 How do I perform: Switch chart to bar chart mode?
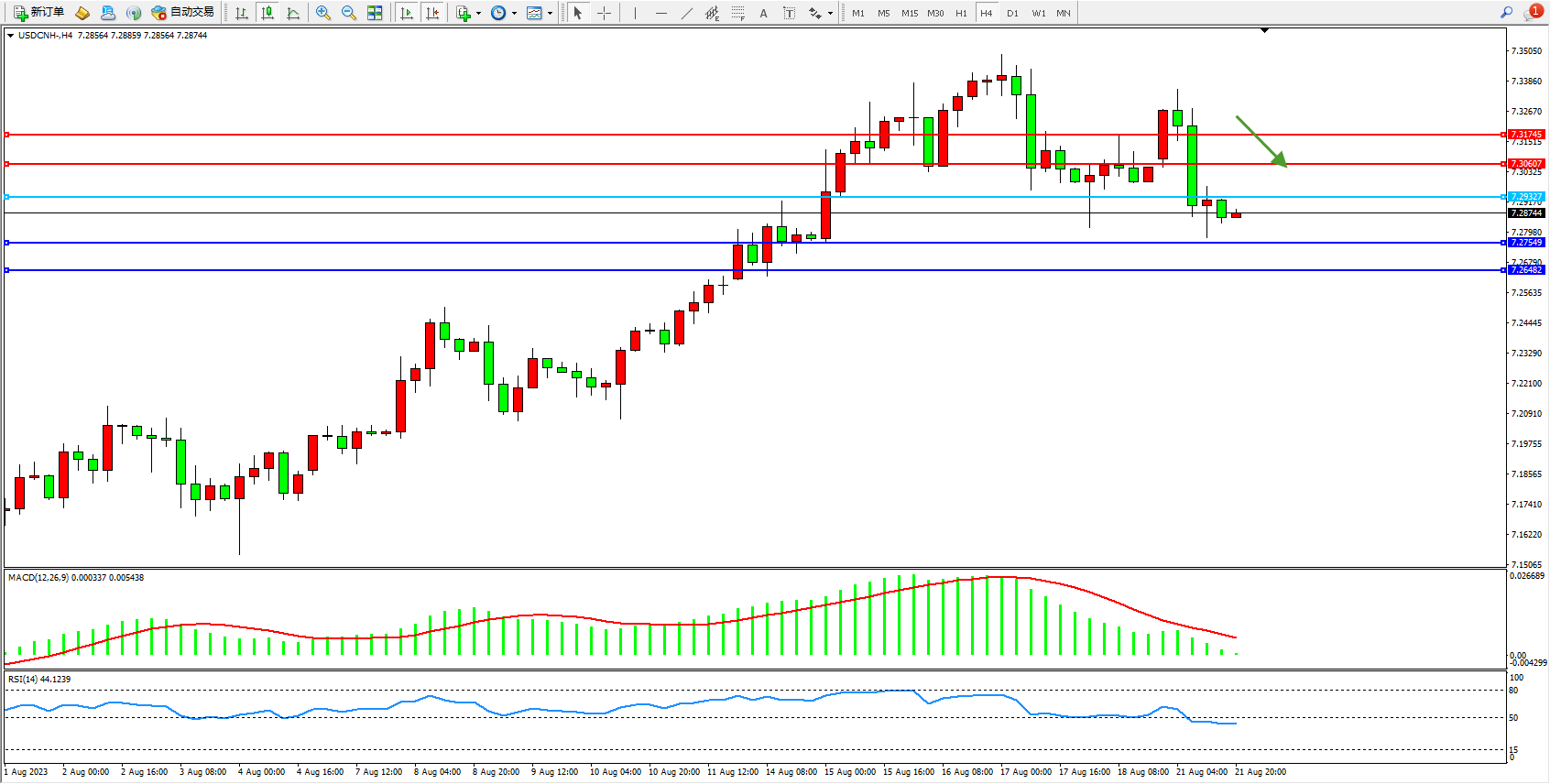(242, 13)
